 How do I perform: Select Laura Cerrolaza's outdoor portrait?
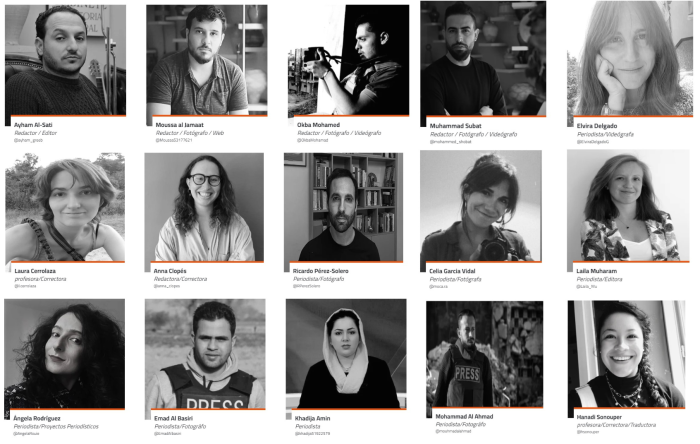click(x=65, y=207)
